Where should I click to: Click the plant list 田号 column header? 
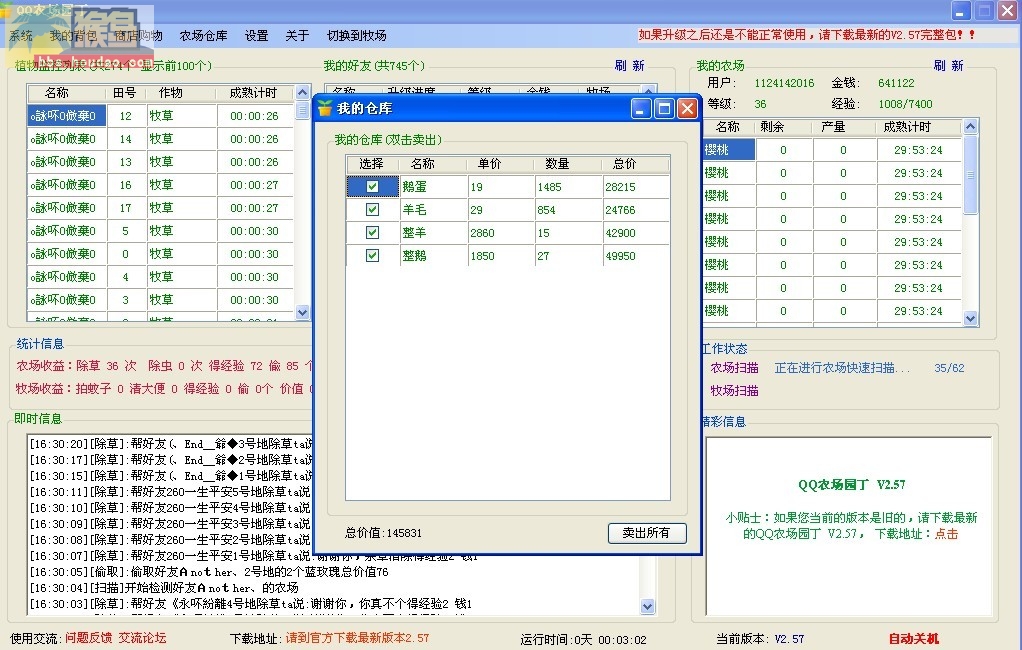click(x=125, y=93)
